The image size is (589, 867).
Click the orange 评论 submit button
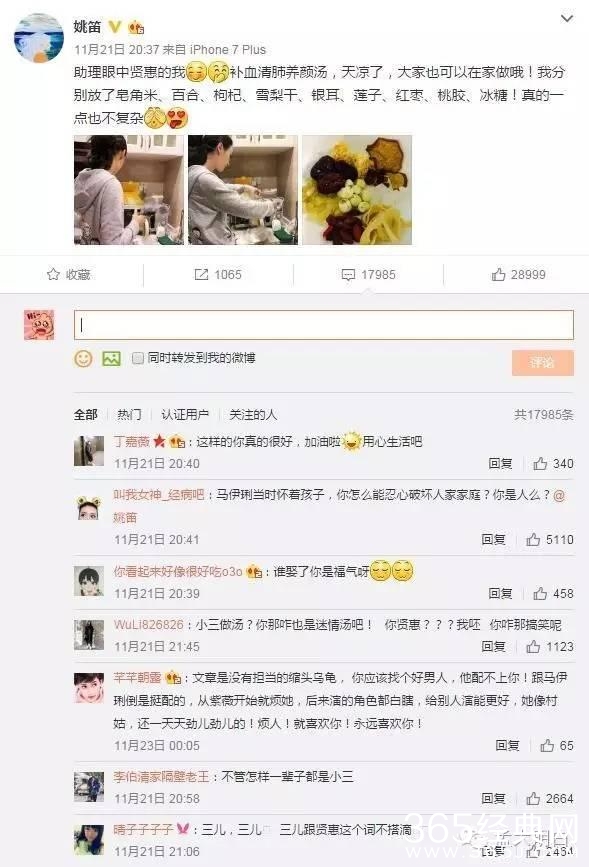pyautogui.click(x=543, y=363)
